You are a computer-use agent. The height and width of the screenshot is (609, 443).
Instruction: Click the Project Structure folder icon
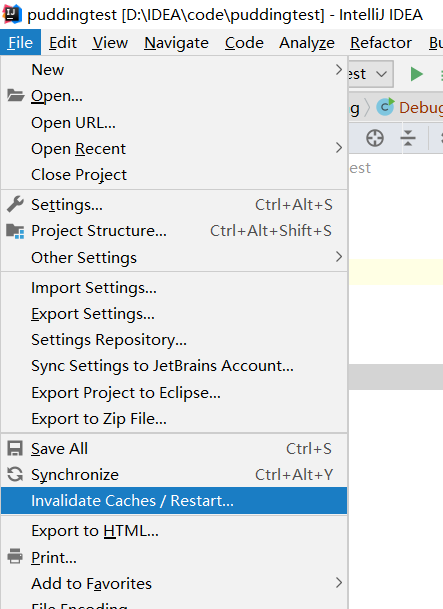pyautogui.click(x=15, y=231)
